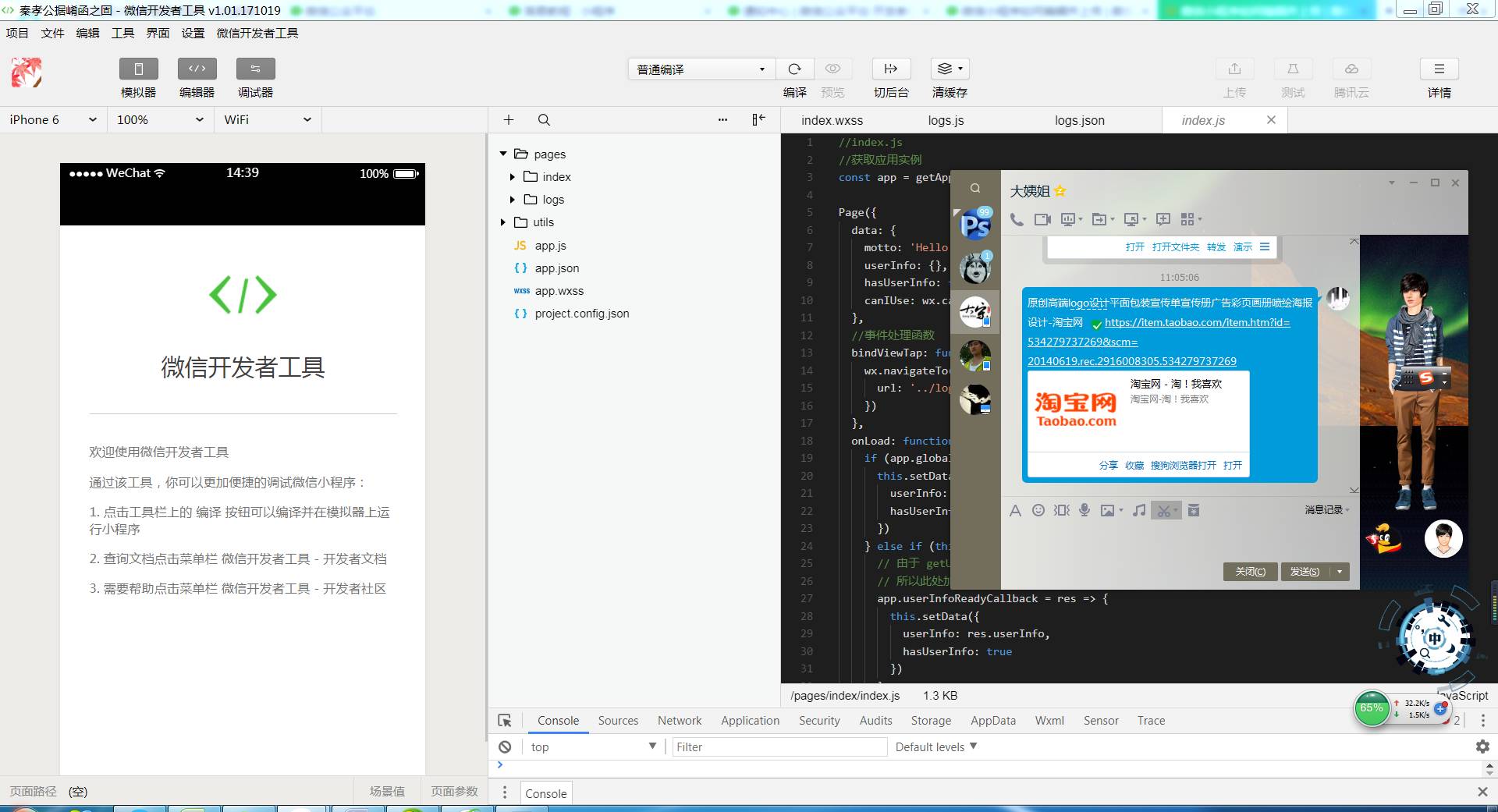Click the 关闭(C) close chat button
Screen dimensions: 1498x812
click(x=1251, y=572)
